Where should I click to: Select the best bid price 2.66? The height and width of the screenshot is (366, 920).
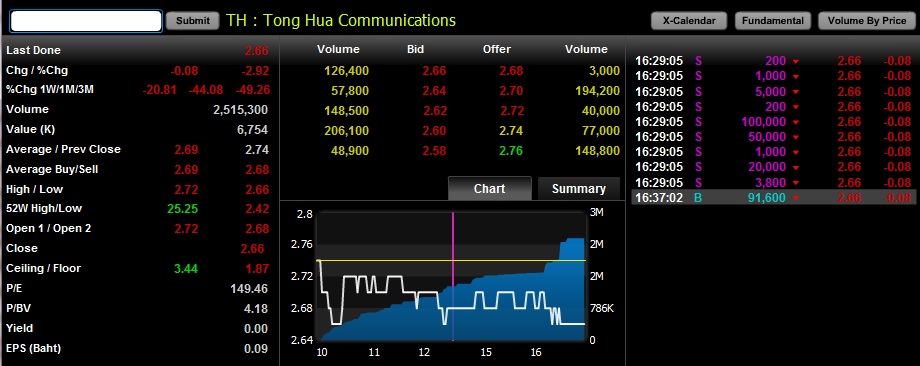click(434, 71)
